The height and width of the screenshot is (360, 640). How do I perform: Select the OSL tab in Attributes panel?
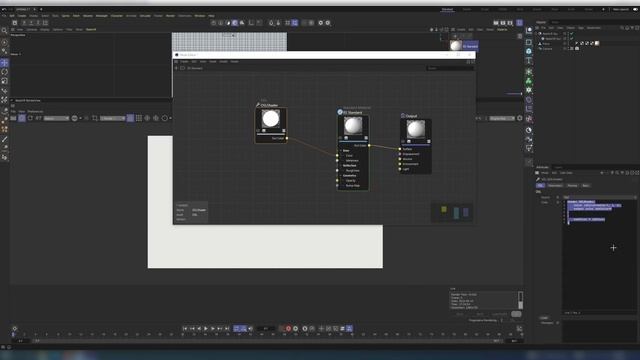(540, 186)
